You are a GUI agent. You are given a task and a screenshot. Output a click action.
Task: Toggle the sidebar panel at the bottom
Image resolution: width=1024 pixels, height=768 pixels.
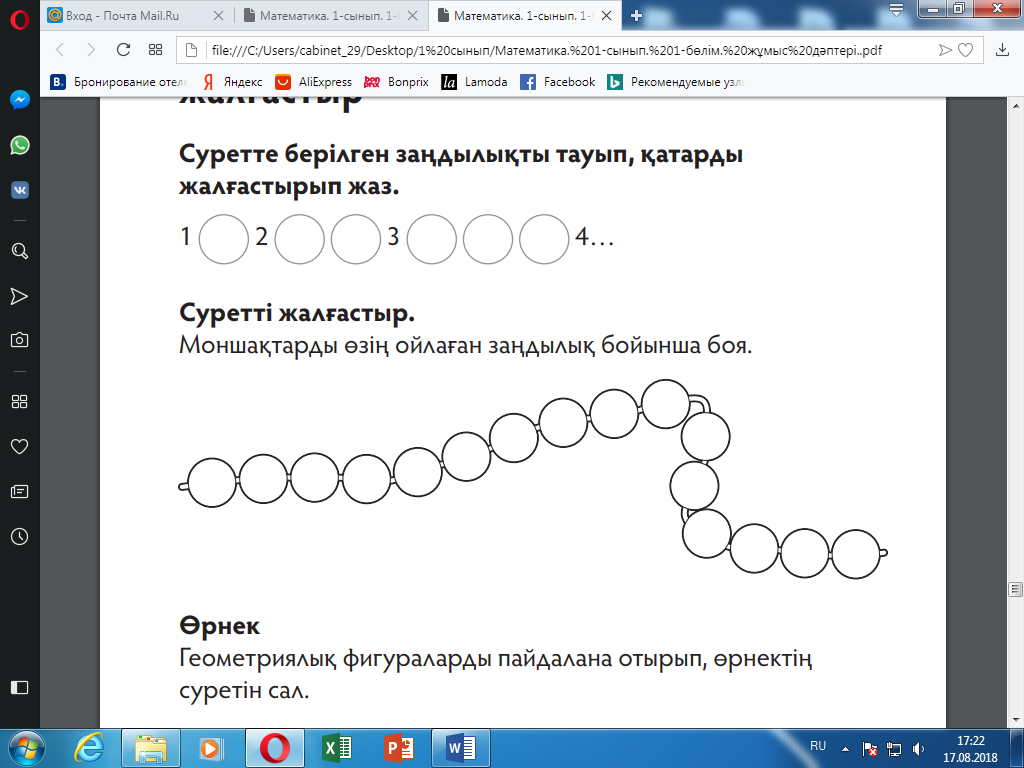pyautogui.click(x=20, y=687)
